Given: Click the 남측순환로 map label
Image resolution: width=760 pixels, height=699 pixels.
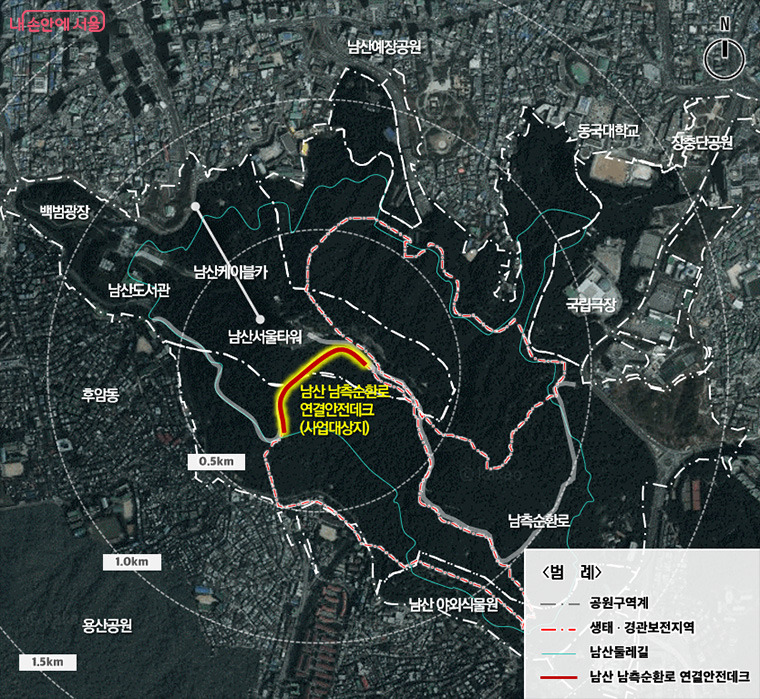Looking at the screenshot, I should (539, 521).
